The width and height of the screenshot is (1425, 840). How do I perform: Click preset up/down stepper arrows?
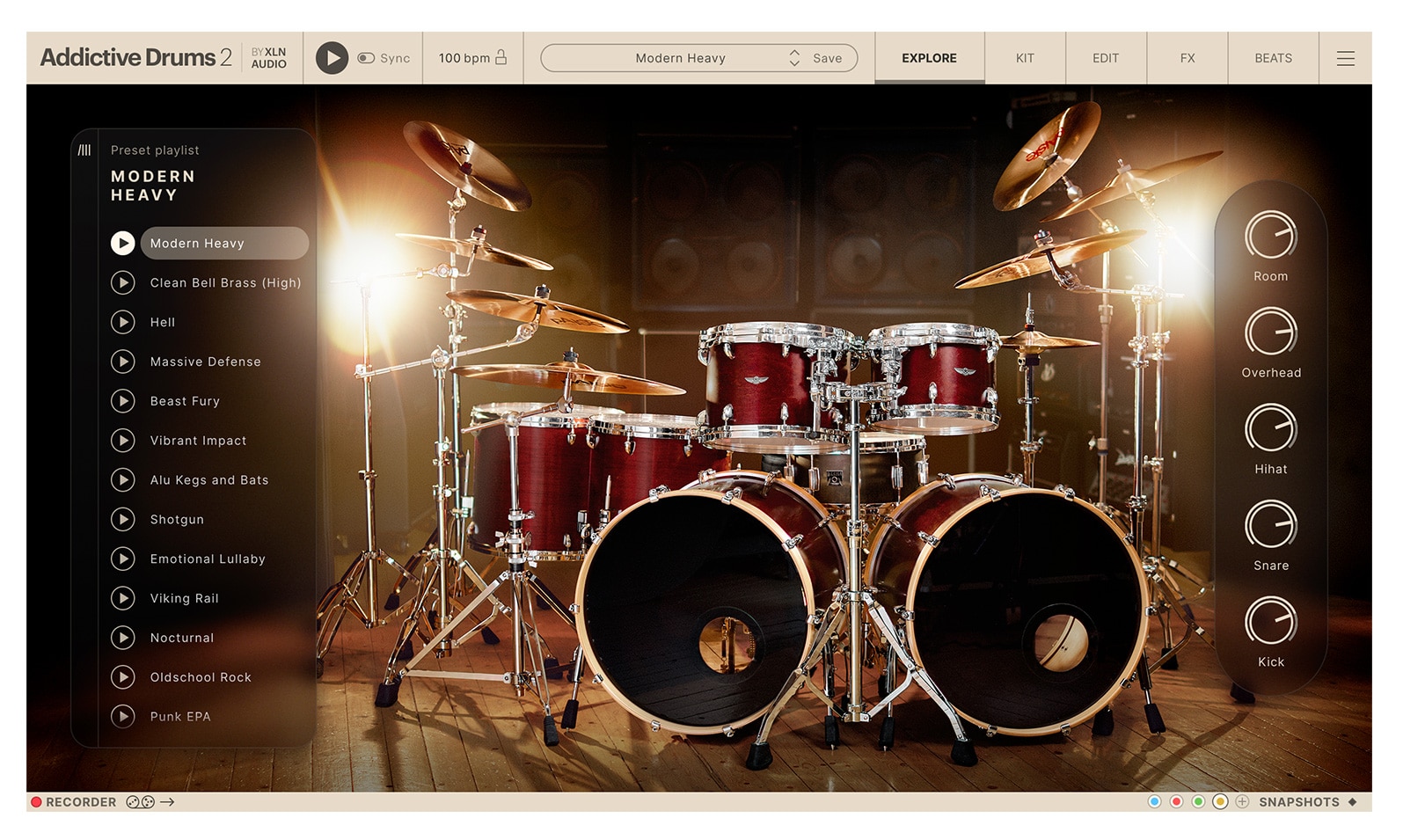coord(794,58)
